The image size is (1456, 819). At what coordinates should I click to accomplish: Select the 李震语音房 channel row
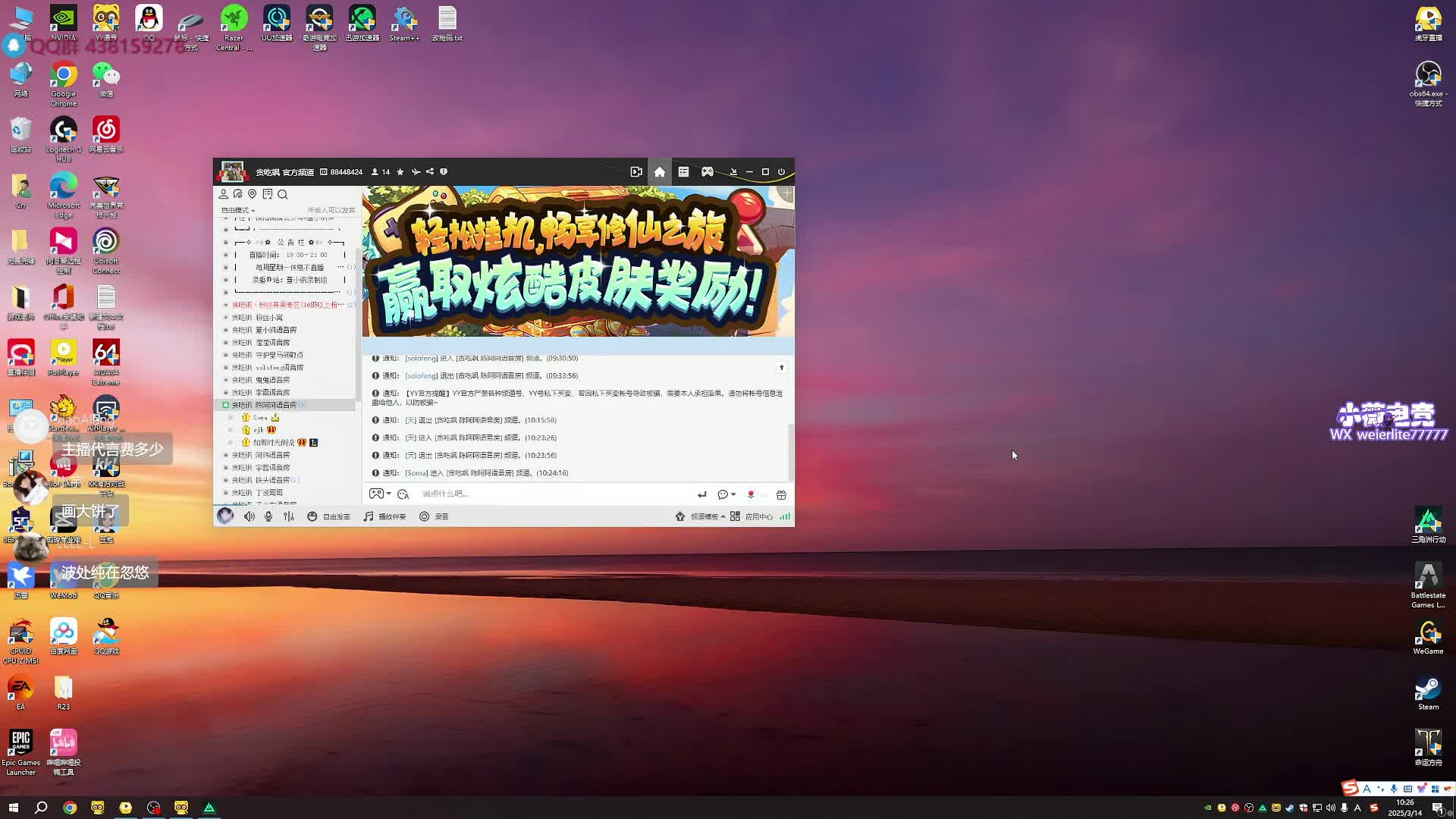click(x=284, y=393)
